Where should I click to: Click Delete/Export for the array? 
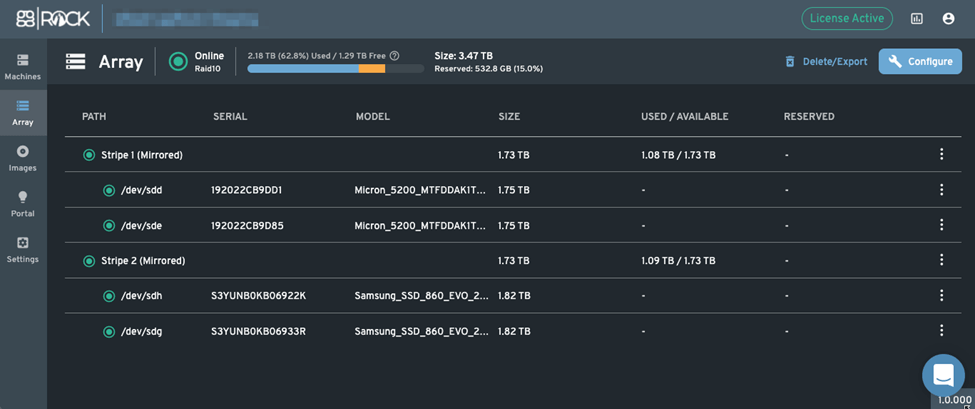click(x=825, y=62)
